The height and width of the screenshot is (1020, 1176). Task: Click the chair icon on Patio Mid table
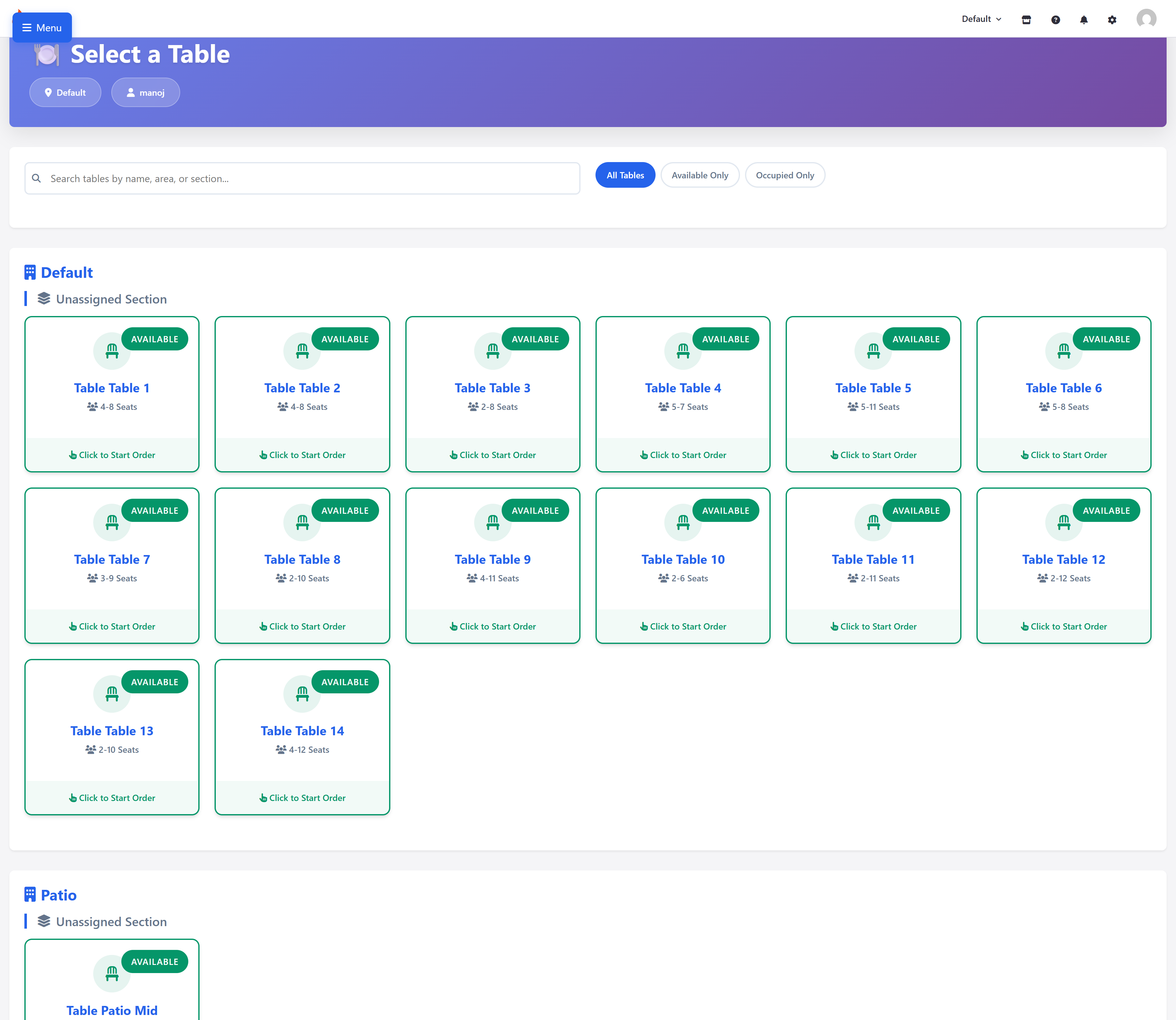[112, 974]
